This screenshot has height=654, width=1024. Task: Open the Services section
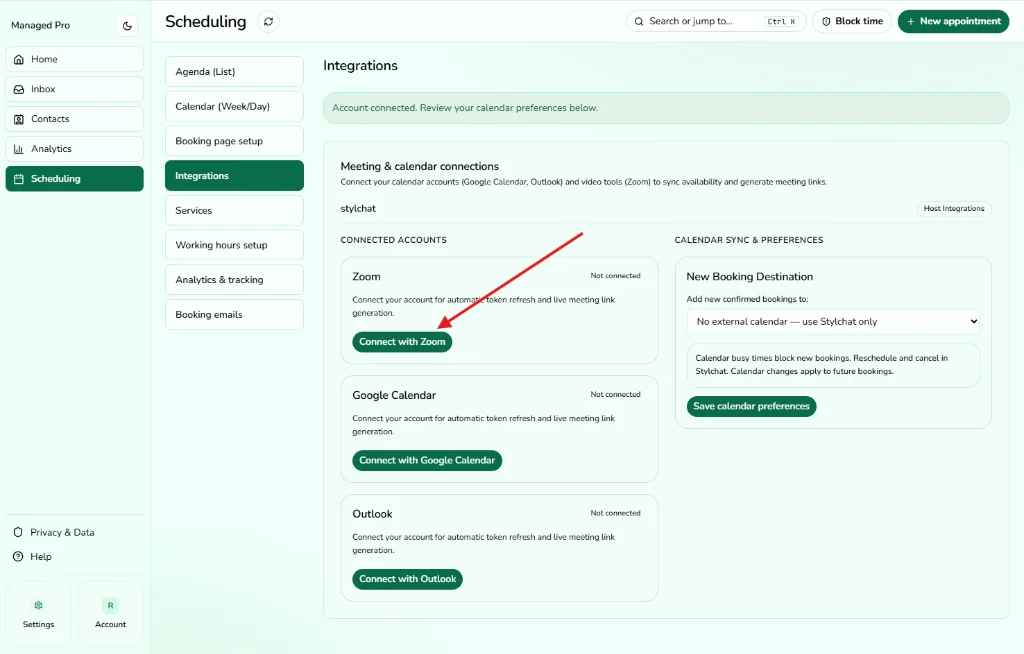tap(234, 210)
